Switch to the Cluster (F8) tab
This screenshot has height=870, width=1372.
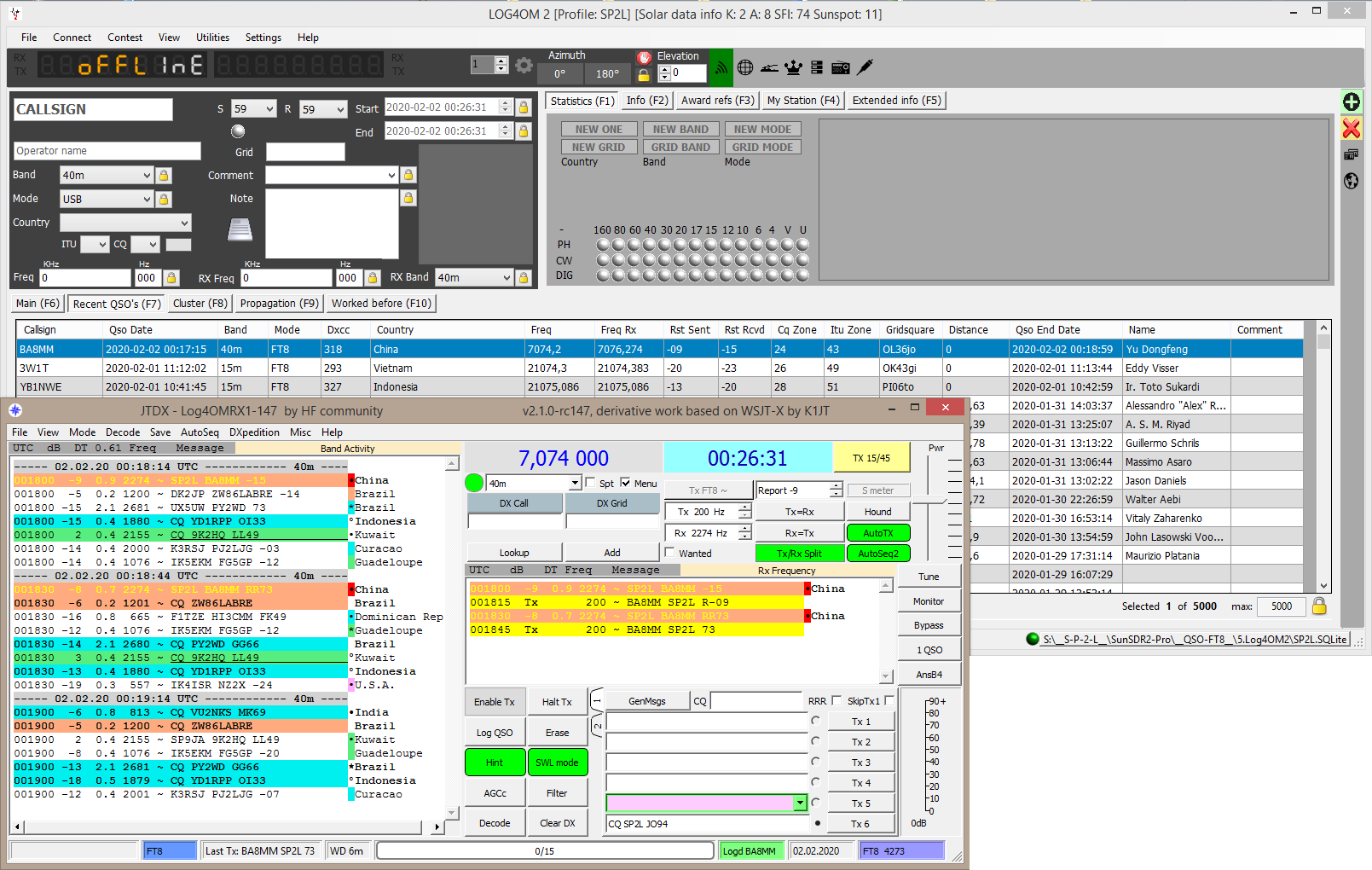(200, 304)
